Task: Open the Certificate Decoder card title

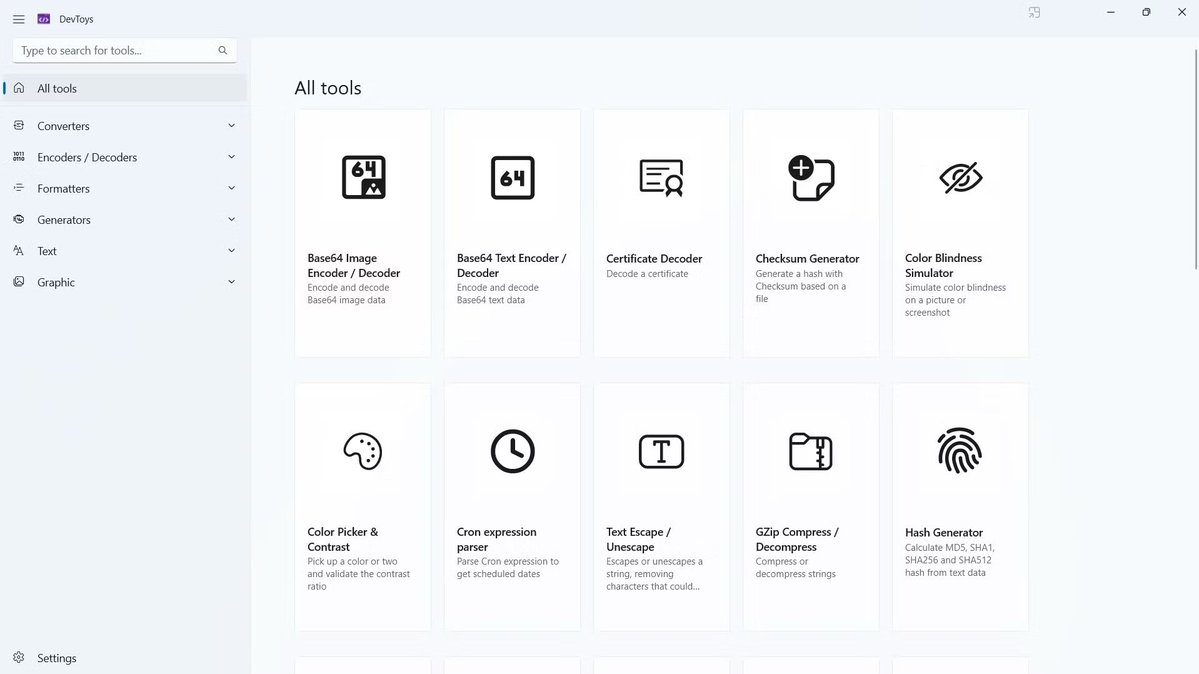Action: [x=654, y=259]
